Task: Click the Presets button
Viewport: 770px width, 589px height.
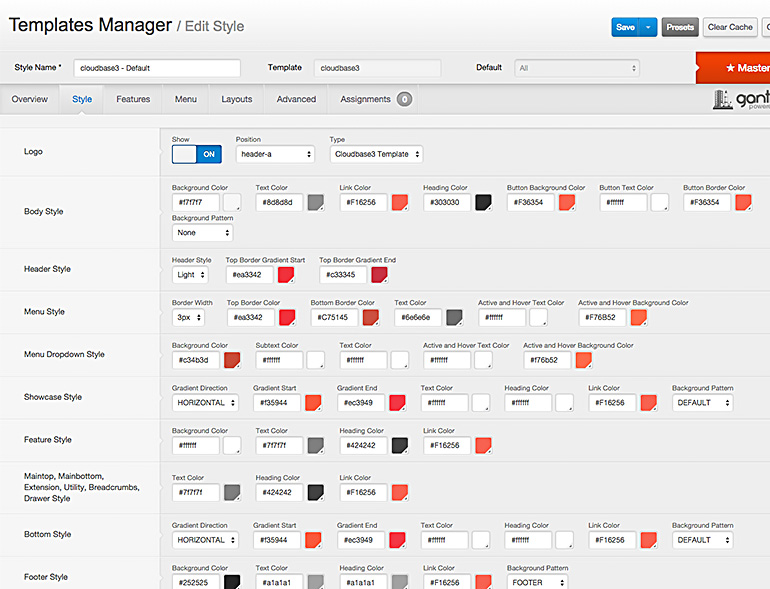Action: [680, 27]
